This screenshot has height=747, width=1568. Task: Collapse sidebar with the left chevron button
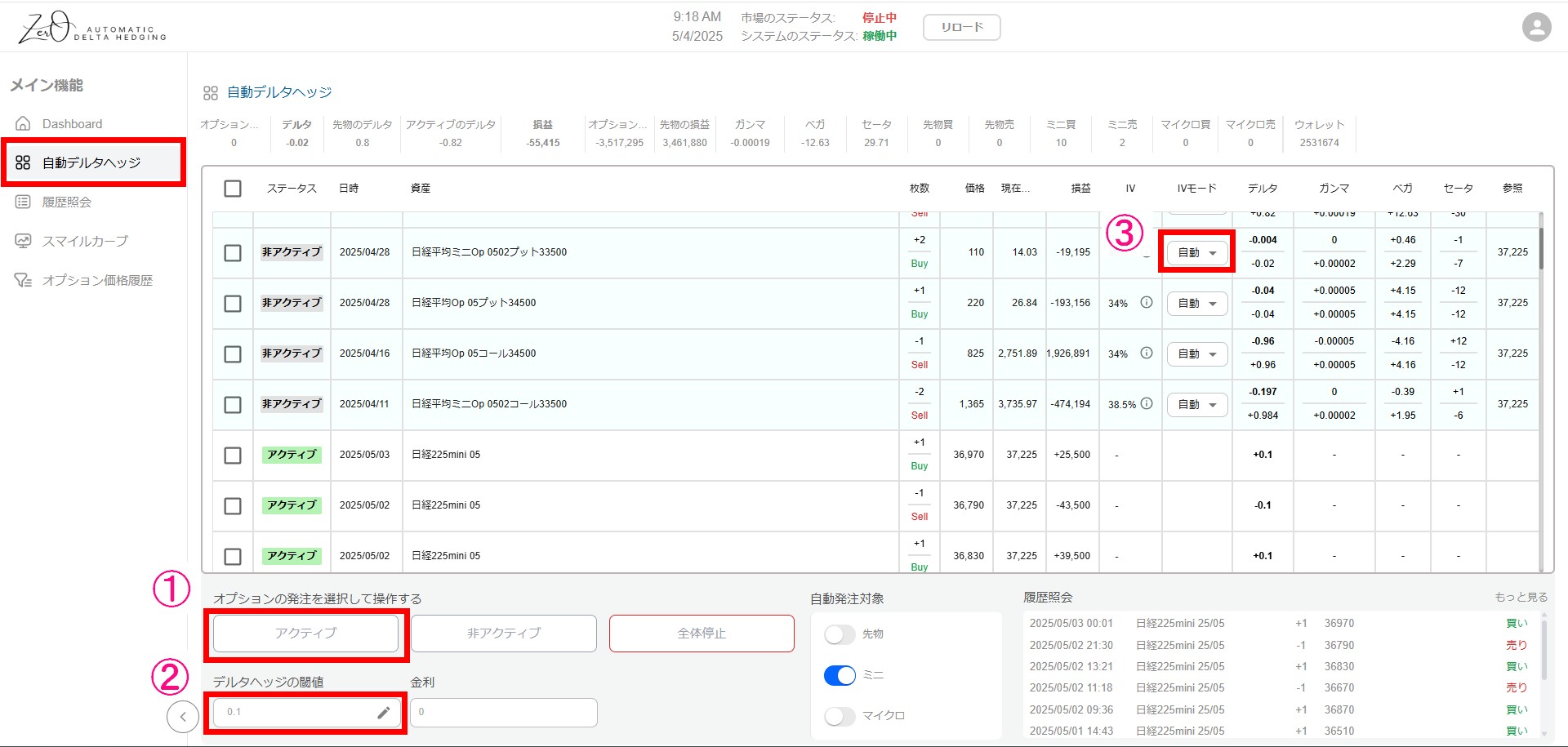(183, 717)
